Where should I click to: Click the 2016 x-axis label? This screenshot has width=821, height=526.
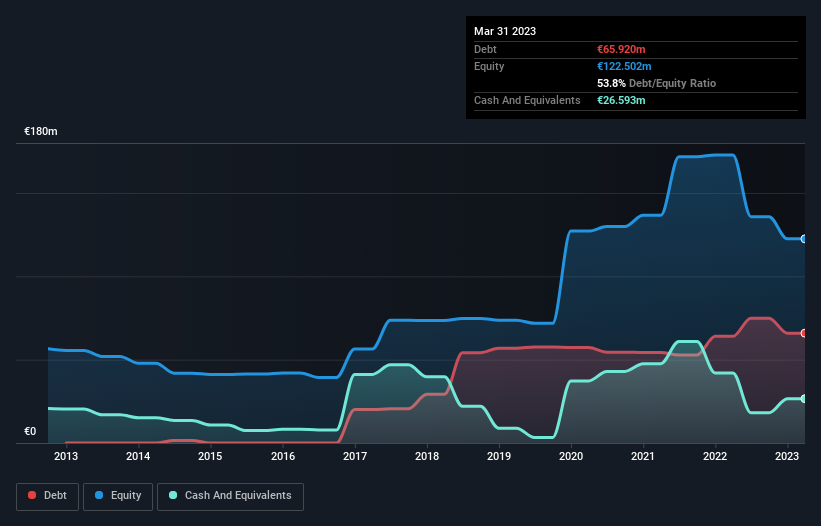pyautogui.click(x=283, y=456)
